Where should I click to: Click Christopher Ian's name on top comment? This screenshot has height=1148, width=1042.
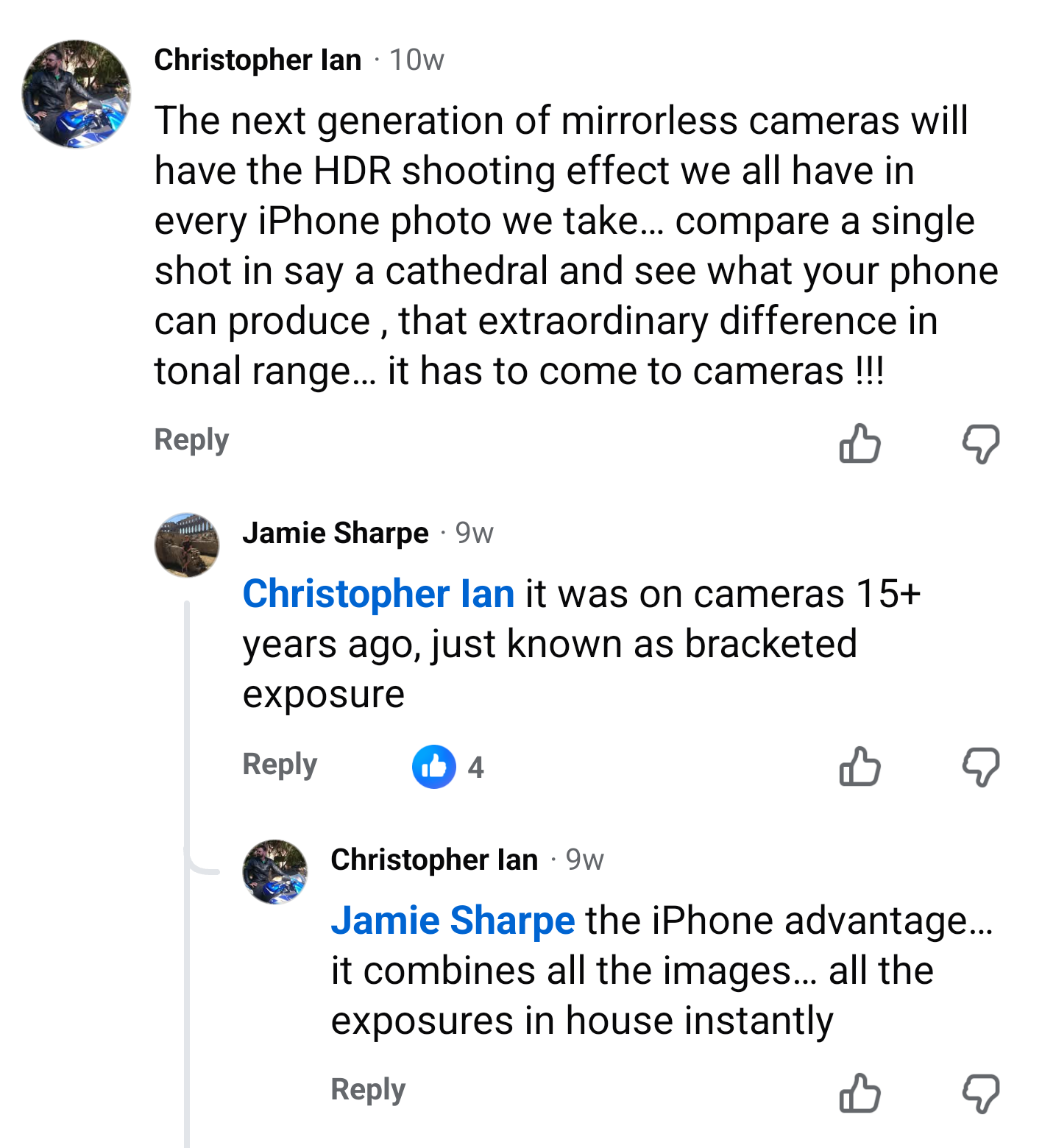[x=258, y=60]
